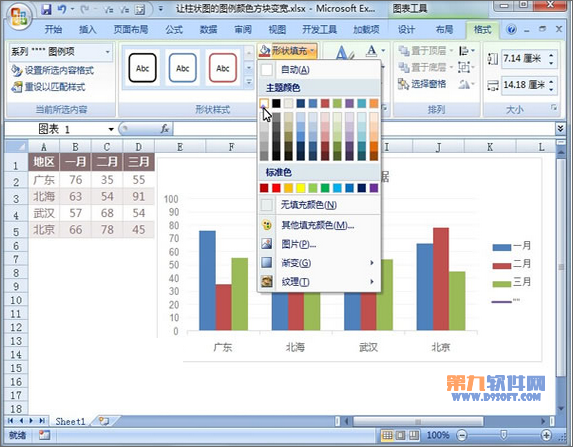Click the insert worksheet tab icon

tap(104, 421)
